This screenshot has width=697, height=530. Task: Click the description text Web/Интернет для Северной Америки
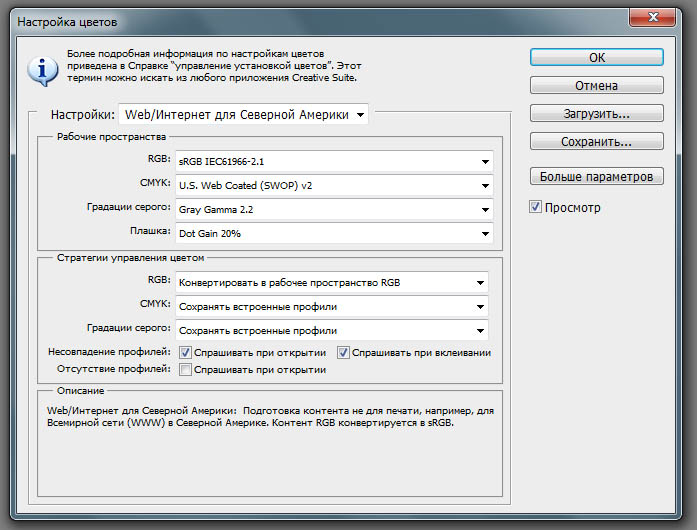[270, 417]
